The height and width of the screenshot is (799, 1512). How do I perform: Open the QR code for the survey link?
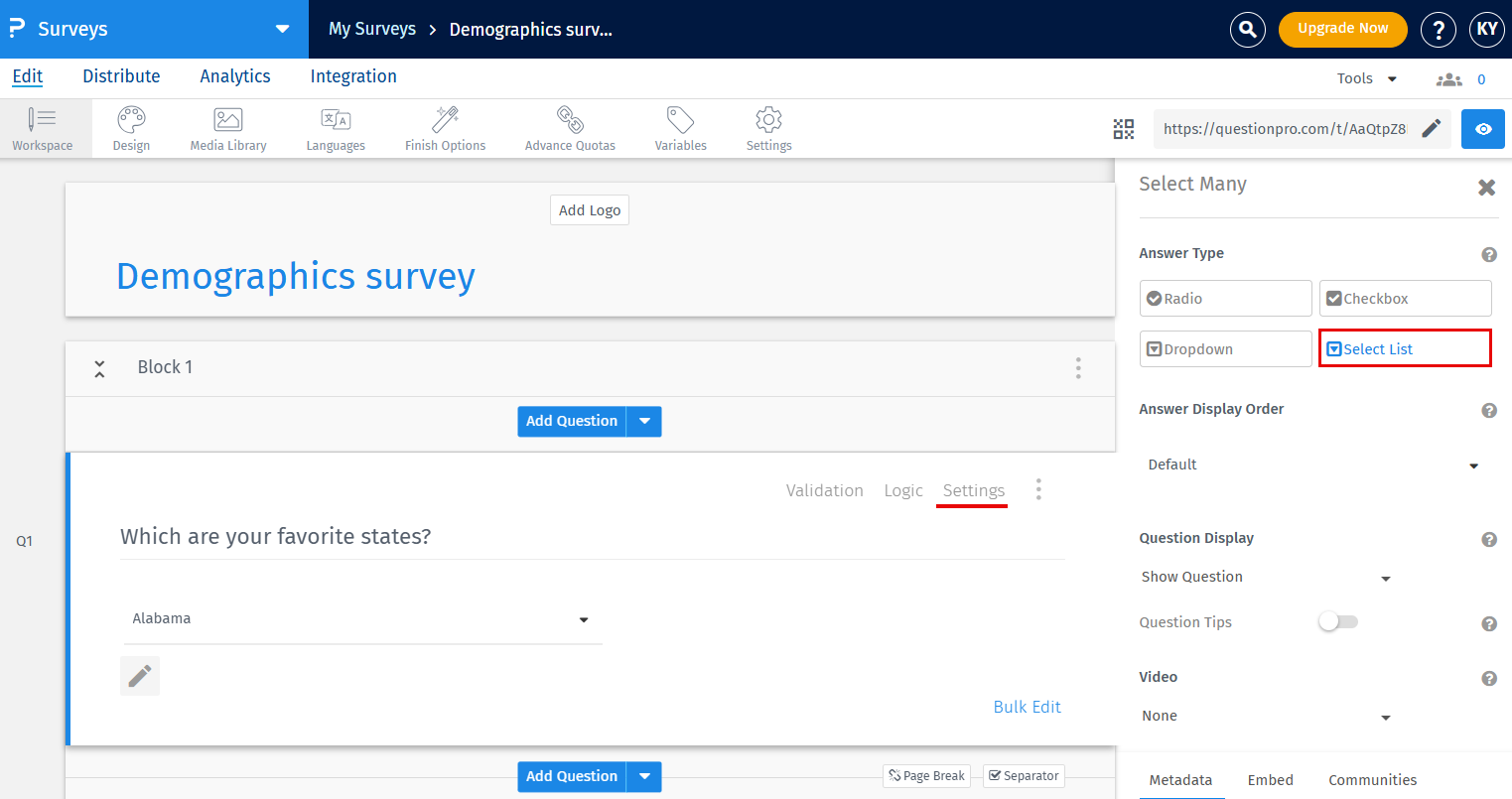click(x=1124, y=128)
